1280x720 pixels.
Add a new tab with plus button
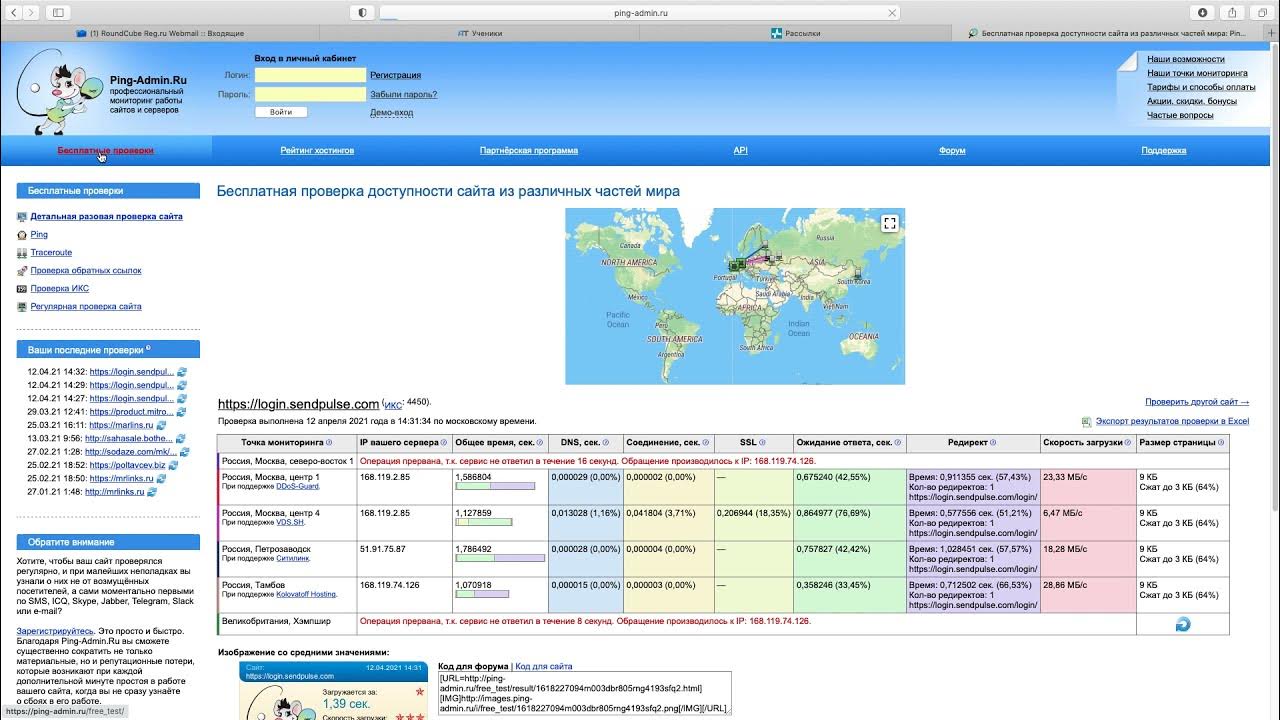pyautogui.click(x=1271, y=33)
